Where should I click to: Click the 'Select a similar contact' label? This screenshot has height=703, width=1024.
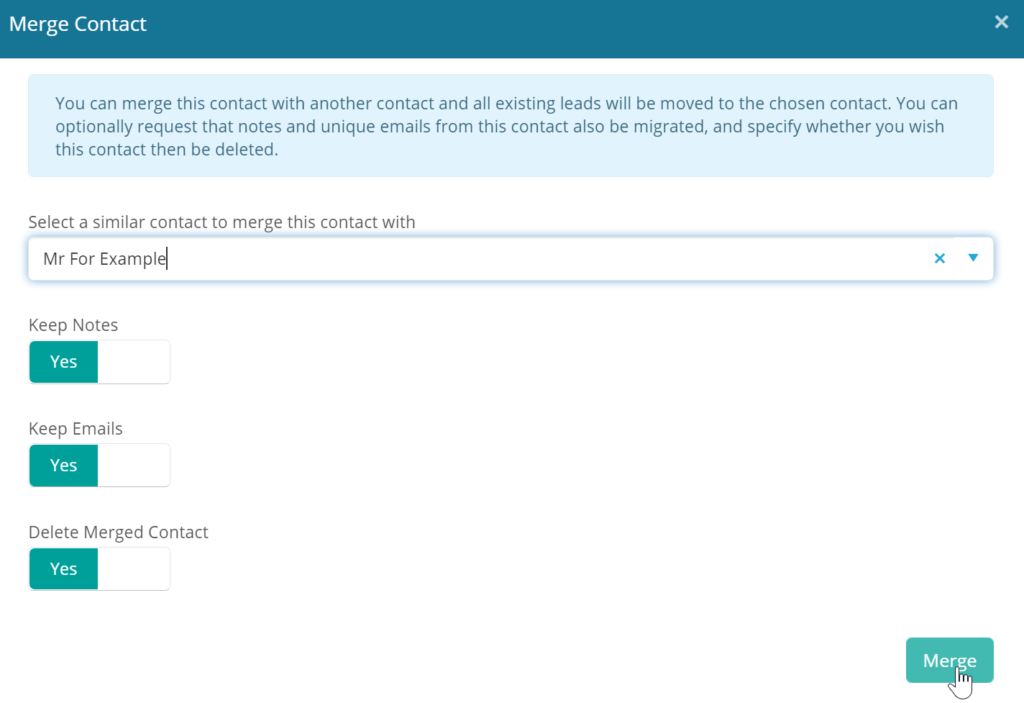point(221,222)
